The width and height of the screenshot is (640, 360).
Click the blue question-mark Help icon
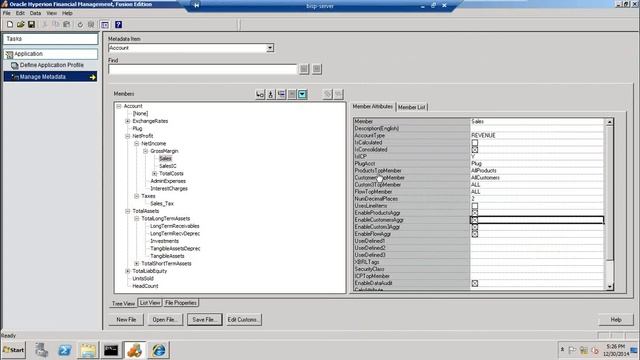click(x=118, y=24)
